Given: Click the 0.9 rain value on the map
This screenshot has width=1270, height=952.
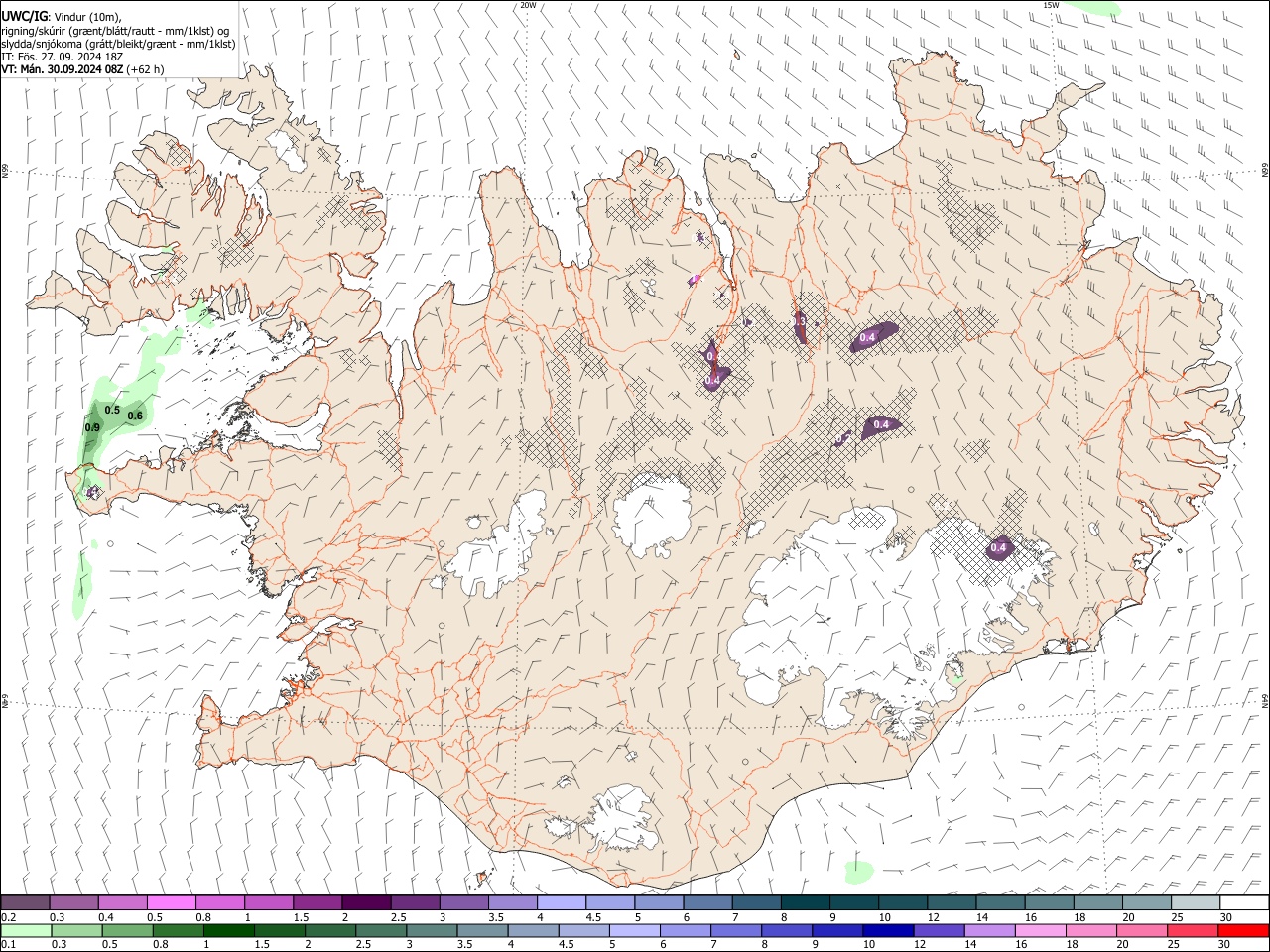Looking at the screenshot, I should (x=92, y=427).
